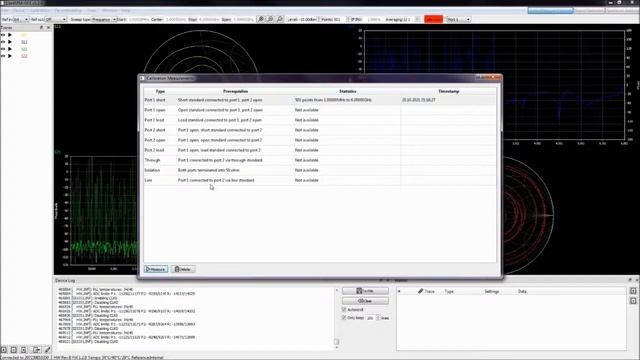This screenshot has width=640, height=360.
Task: Click To File button in Device Log
Action: [365, 291]
